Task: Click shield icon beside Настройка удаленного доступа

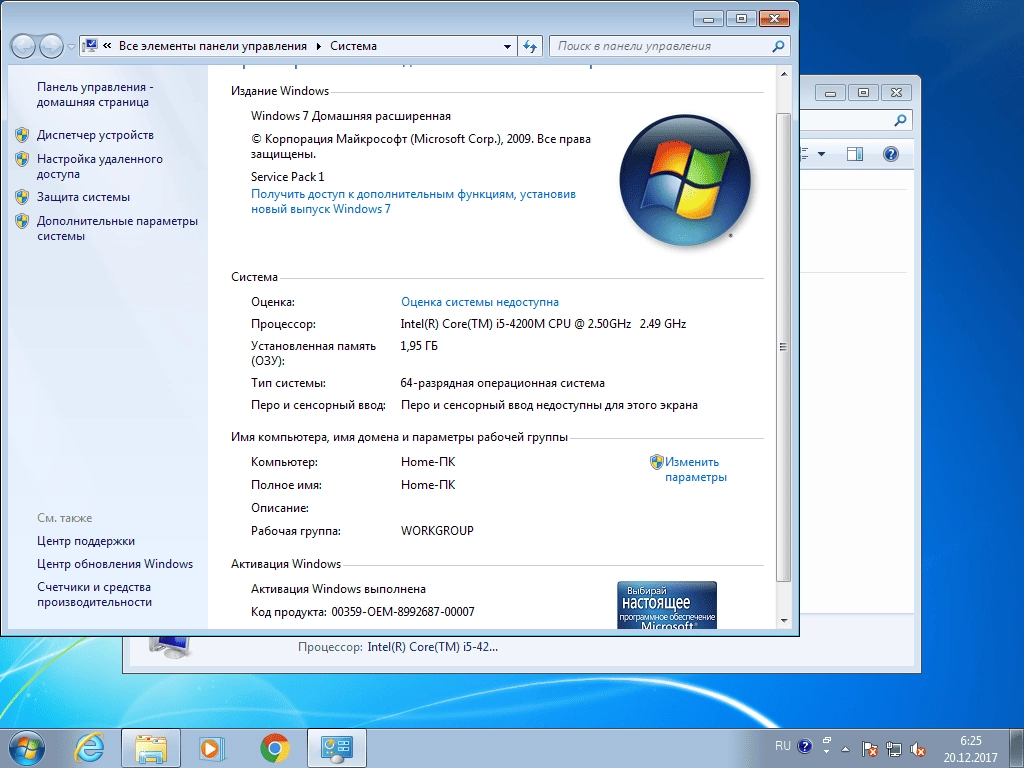Action: pyautogui.click(x=22, y=159)
